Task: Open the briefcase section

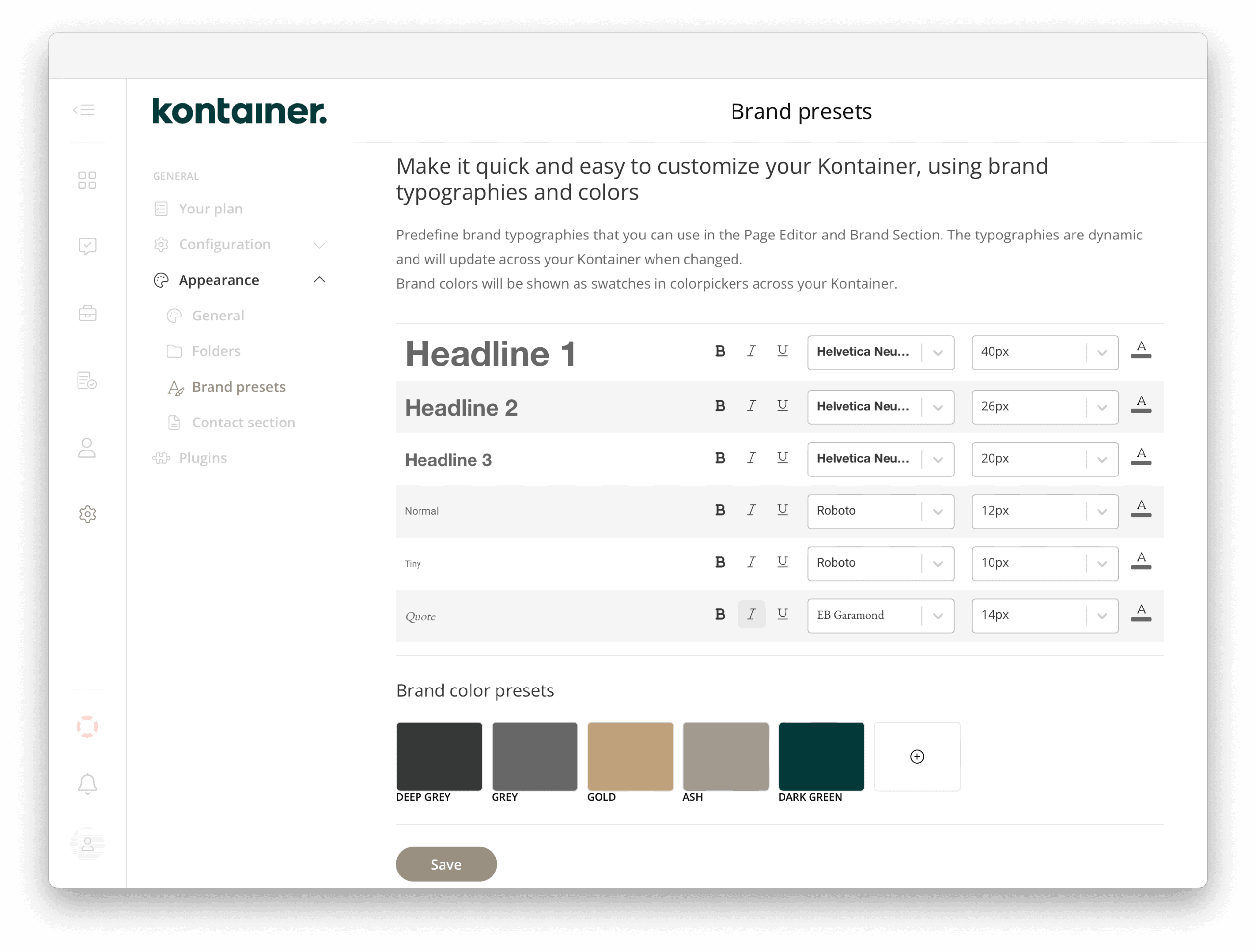Action: (x=87, y=313)
